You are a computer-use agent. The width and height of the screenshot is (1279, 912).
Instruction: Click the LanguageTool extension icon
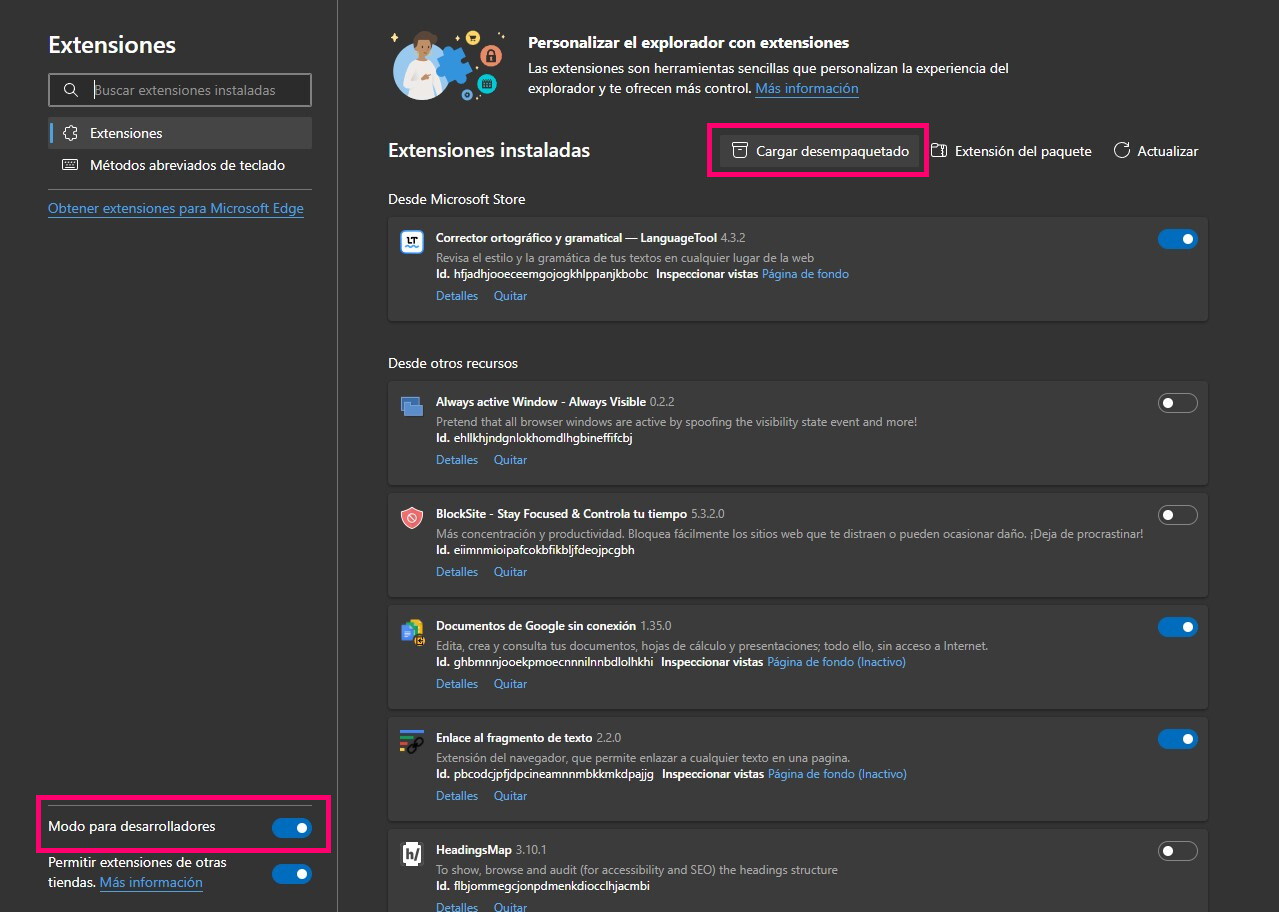(x=411, y=241)
